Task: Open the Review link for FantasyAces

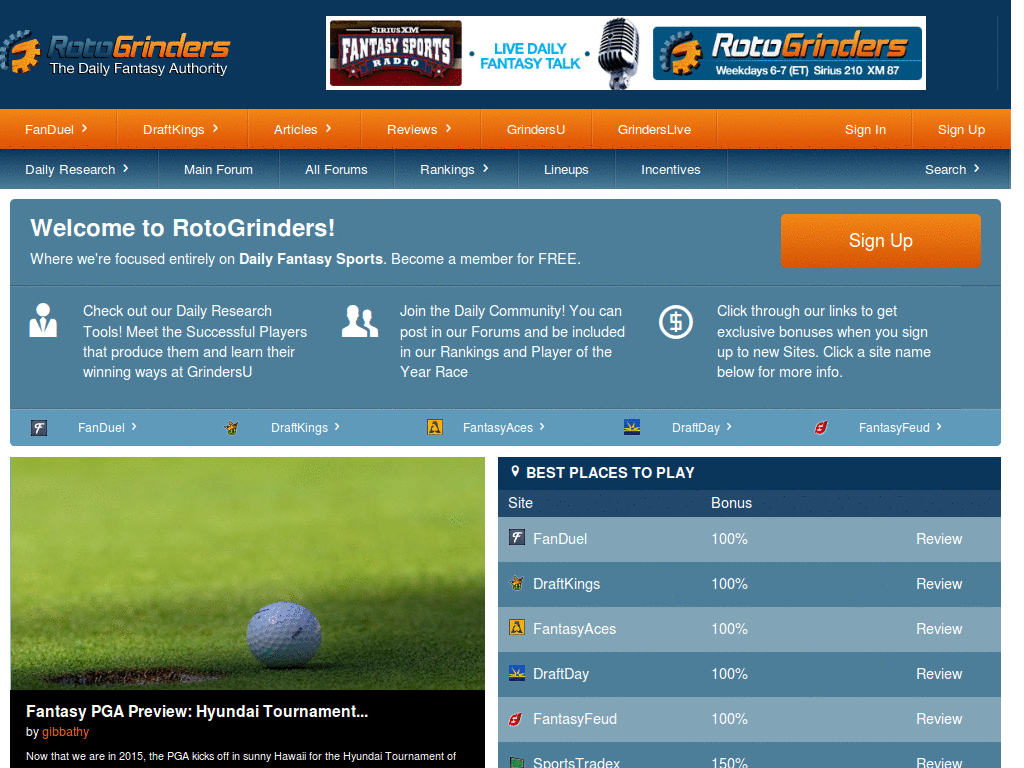Action: tap(938, 629)
